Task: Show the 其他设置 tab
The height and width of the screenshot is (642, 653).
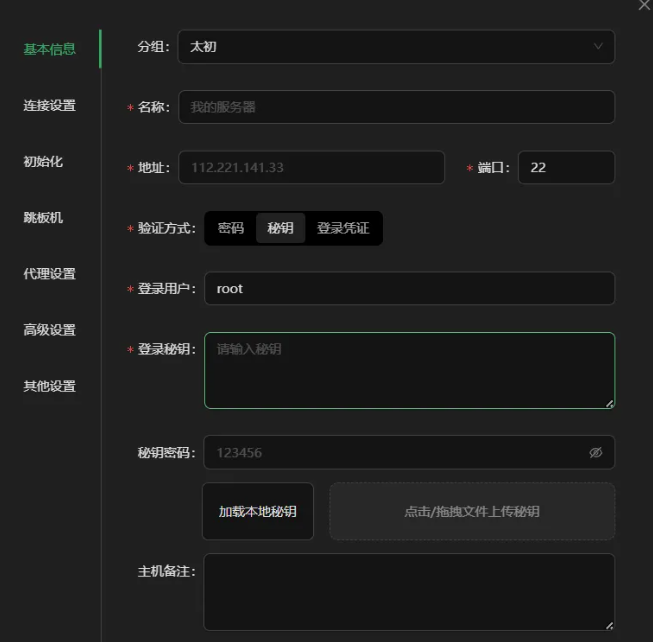Action: coord(49,386)
